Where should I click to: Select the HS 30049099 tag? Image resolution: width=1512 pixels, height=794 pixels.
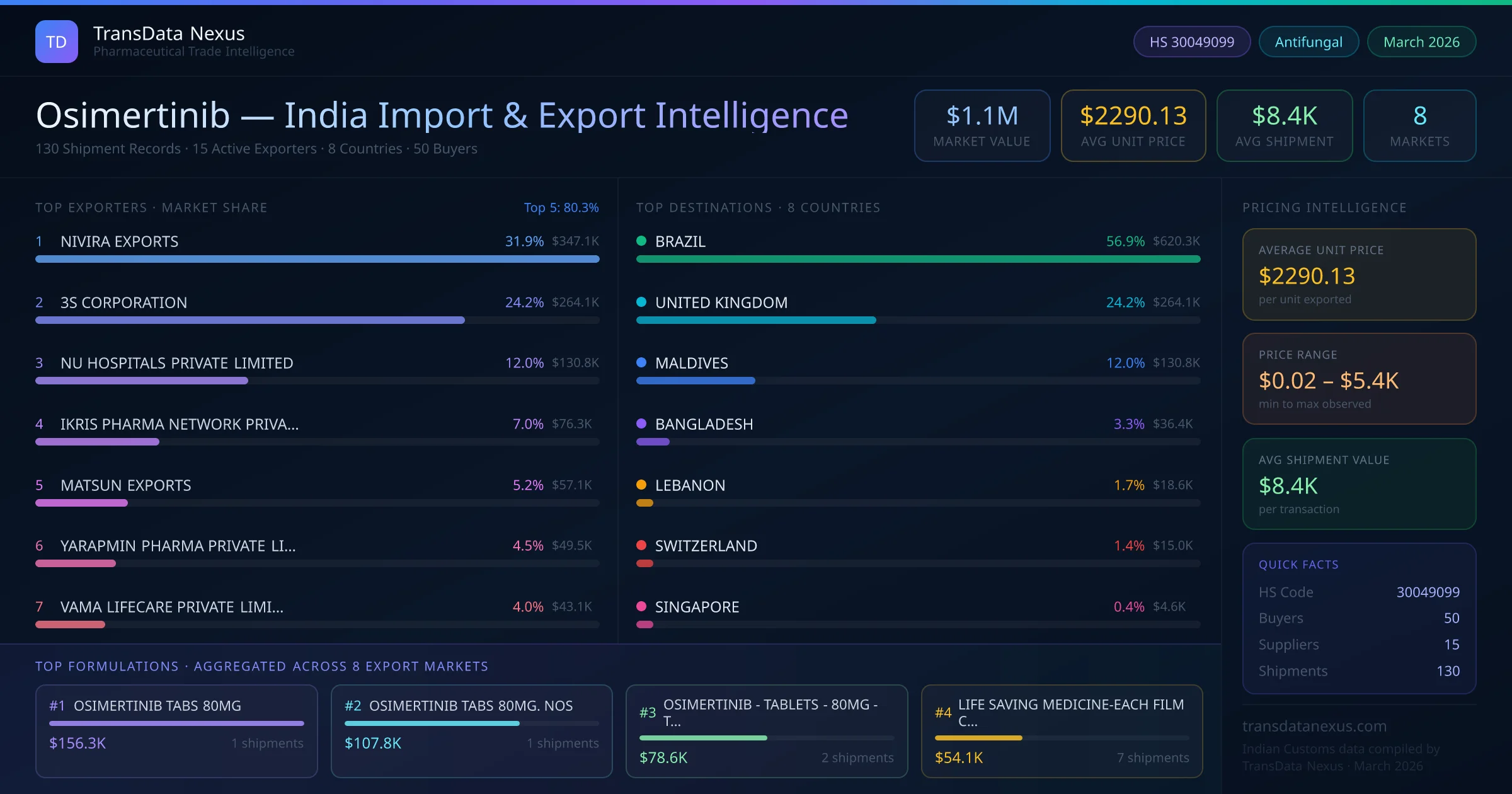coord(1191,42)
